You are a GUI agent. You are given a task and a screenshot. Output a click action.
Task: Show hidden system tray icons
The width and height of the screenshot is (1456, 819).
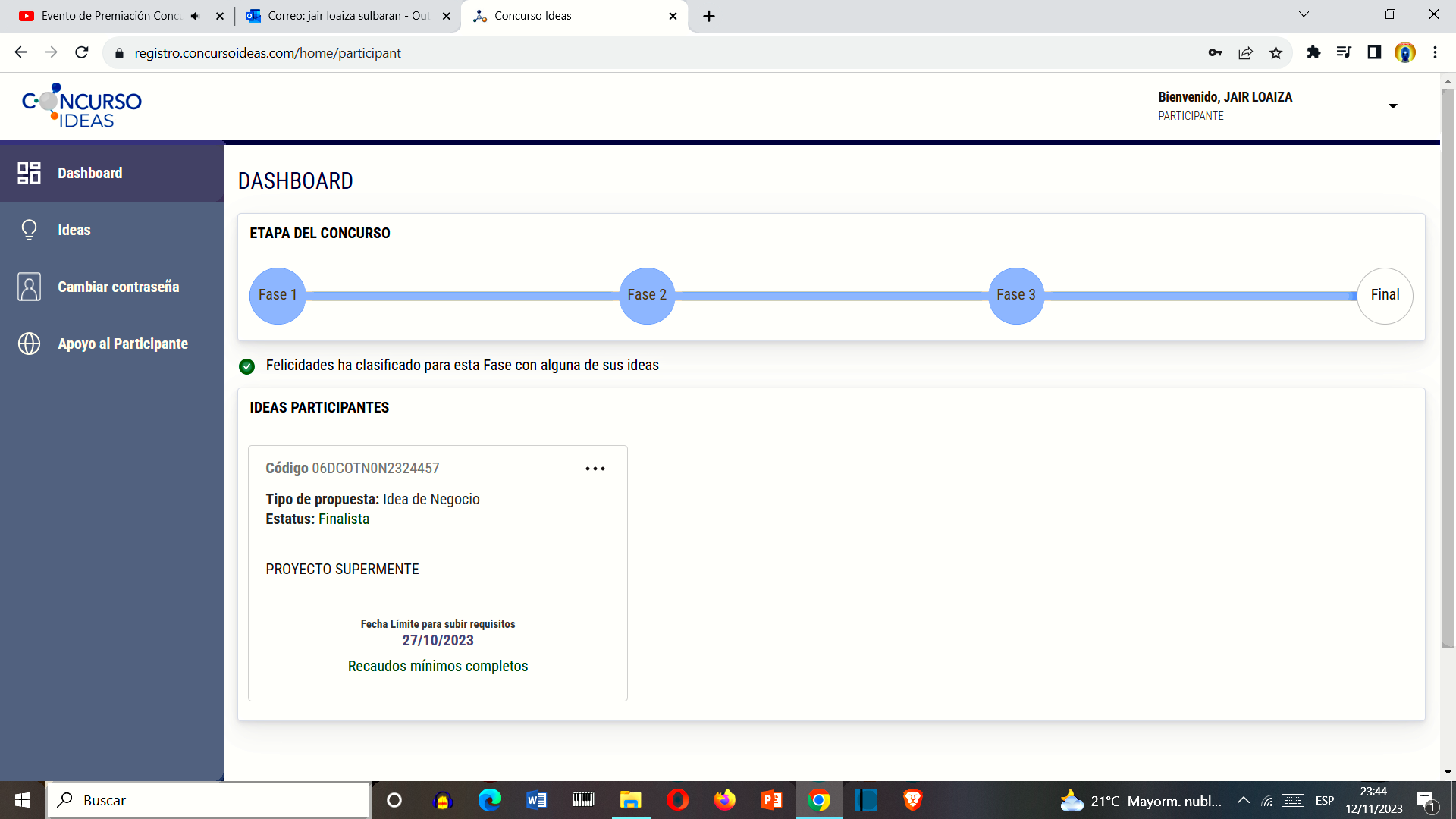1243,800
